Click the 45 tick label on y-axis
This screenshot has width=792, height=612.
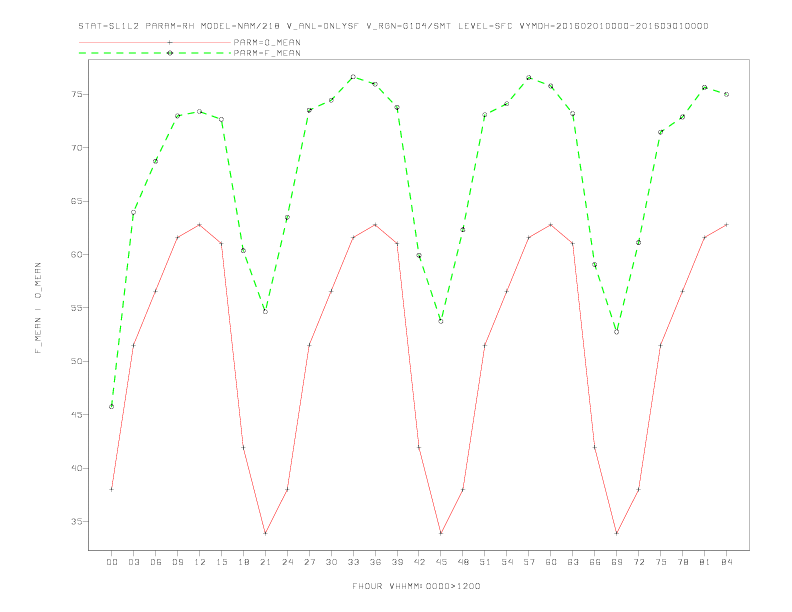pos(77,415)
